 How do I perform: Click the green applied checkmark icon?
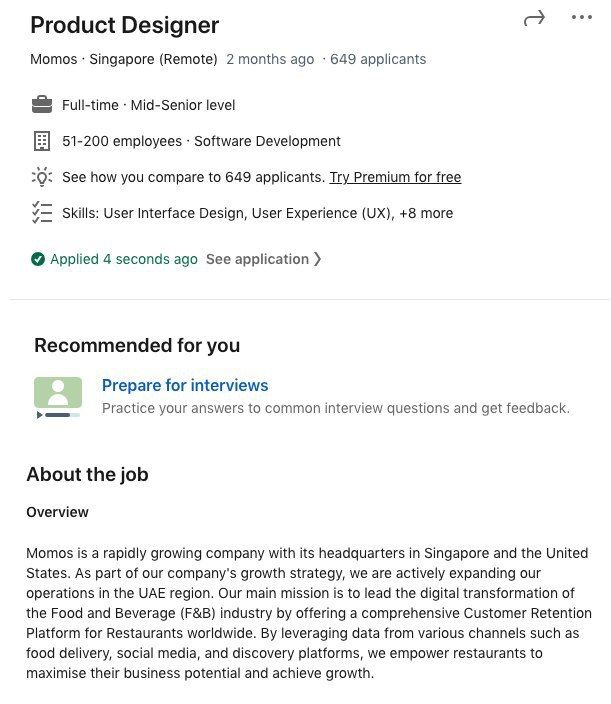pyautogui.click(x=38, y=259)
